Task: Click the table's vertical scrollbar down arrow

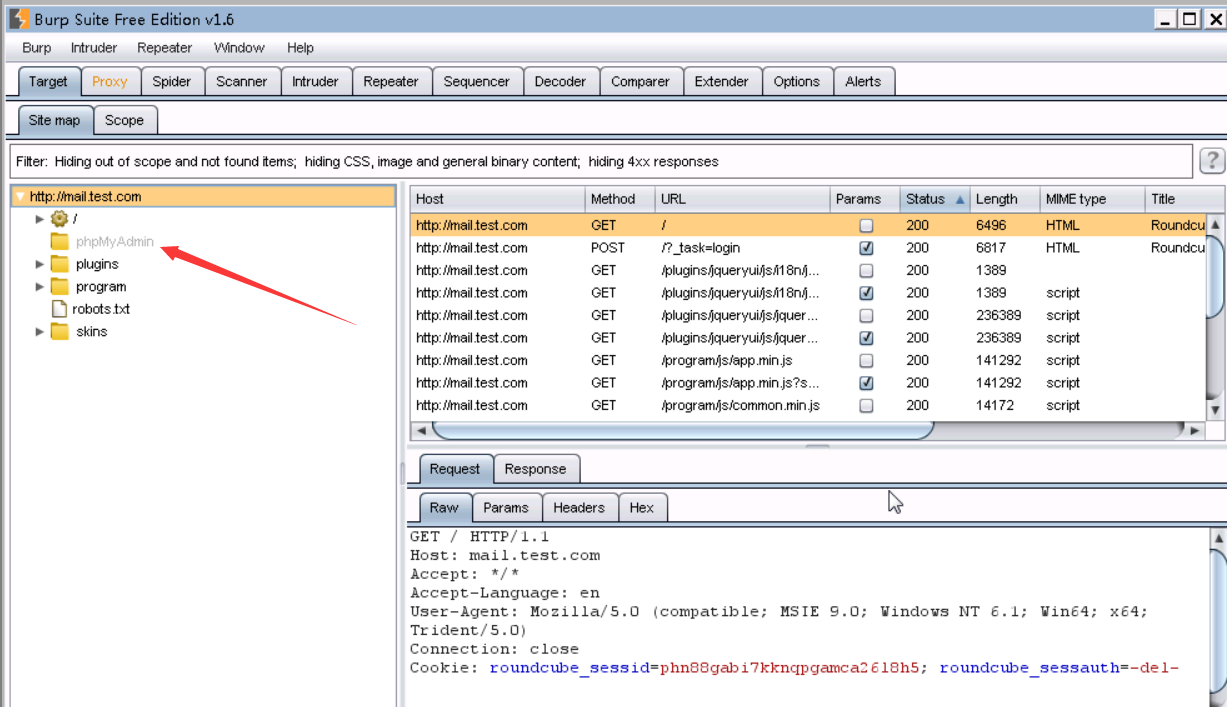Action: pyautogui.click(x=1215, y=409)
